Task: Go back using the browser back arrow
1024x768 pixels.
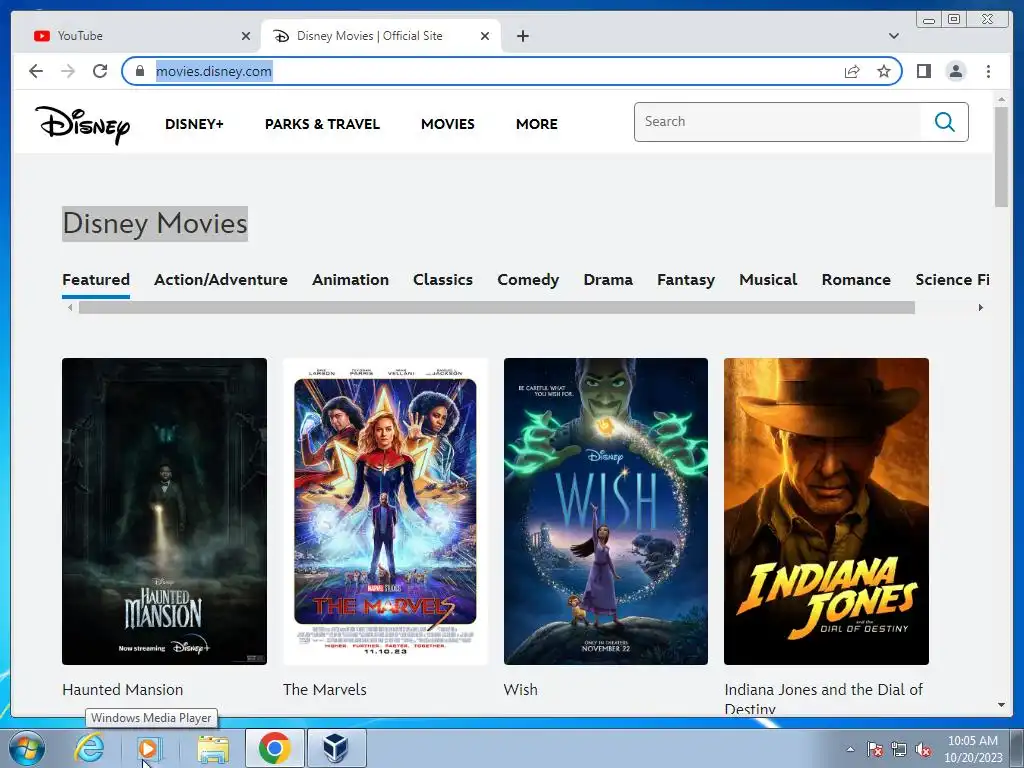Action: 36,71
